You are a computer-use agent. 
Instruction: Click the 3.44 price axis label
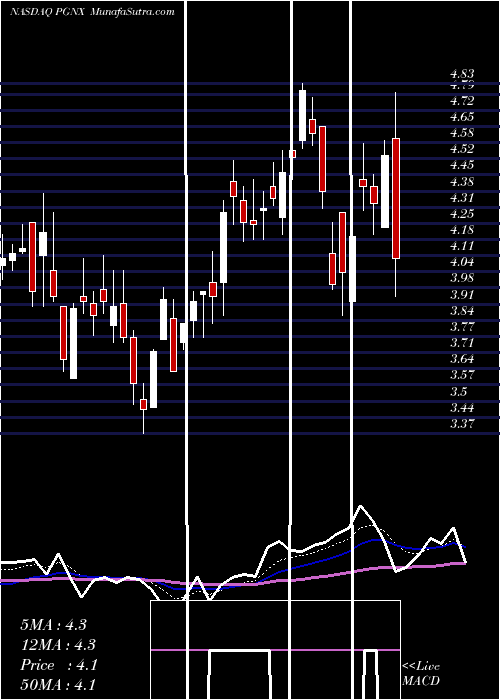[x=462, y=408]
